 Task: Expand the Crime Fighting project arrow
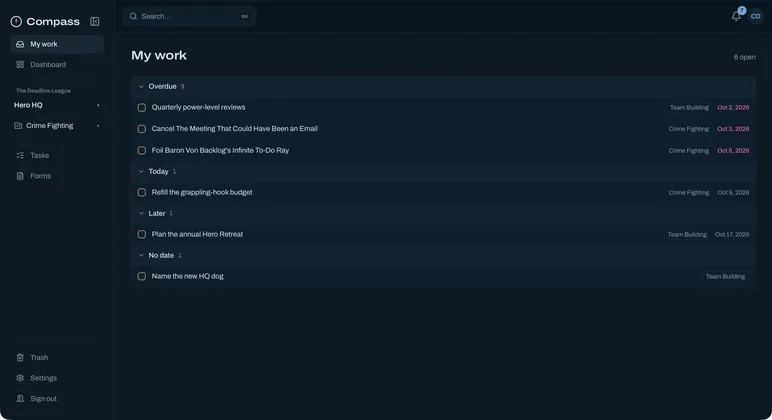pyautogui.click(x=98, y=126)
